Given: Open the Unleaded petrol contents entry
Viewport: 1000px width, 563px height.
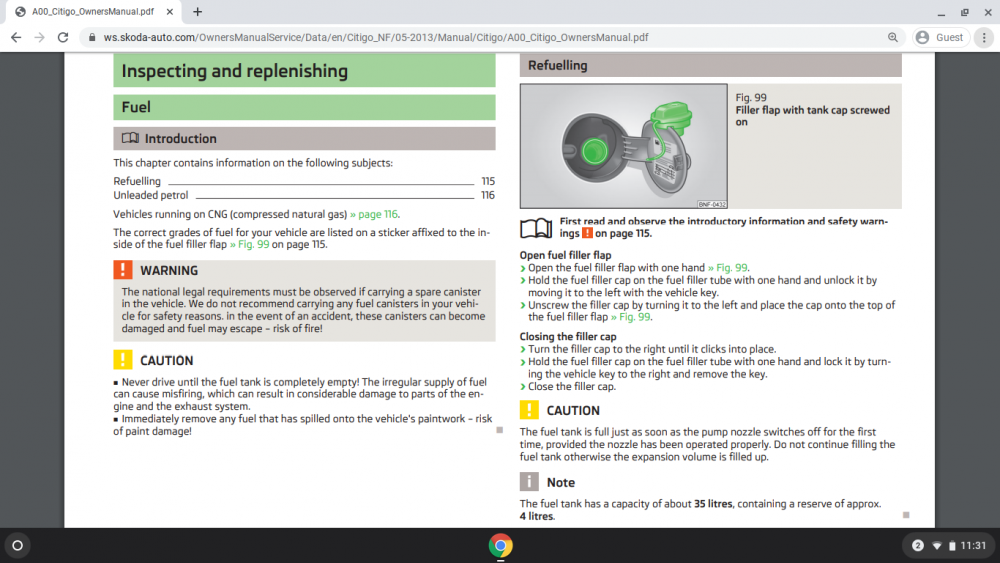Looking at the screenshot, I should point(304,195).
